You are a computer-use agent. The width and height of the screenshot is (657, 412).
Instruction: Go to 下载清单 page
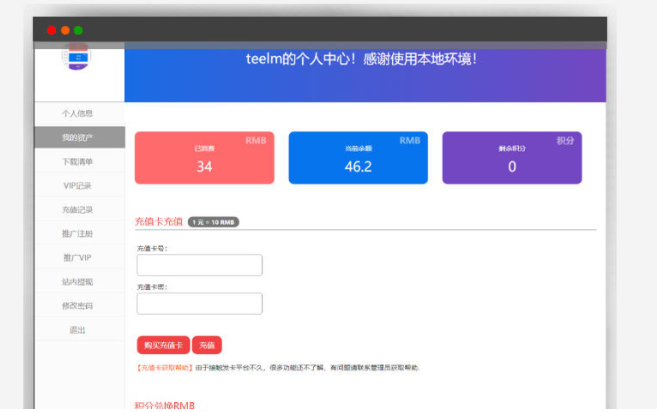pyautogui.click(x=78, y=161)
